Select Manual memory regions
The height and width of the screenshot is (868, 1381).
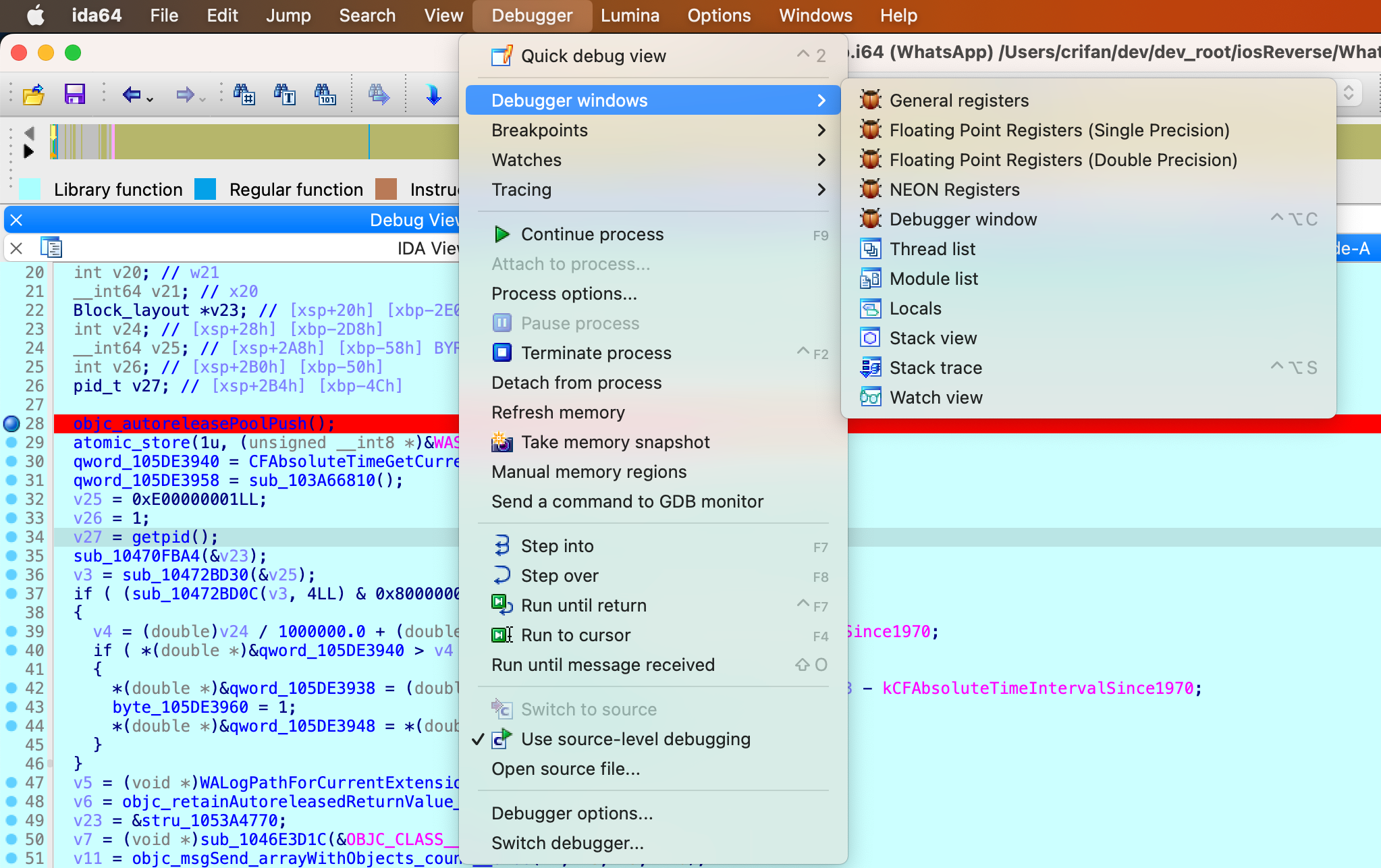[x=653, y=472]
